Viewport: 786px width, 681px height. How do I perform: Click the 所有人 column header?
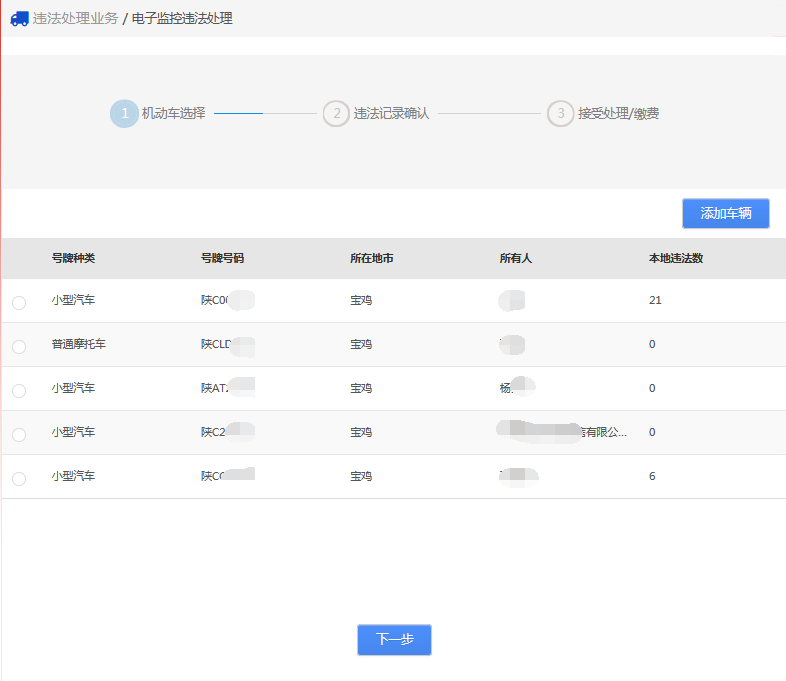(x=515, y=258)
